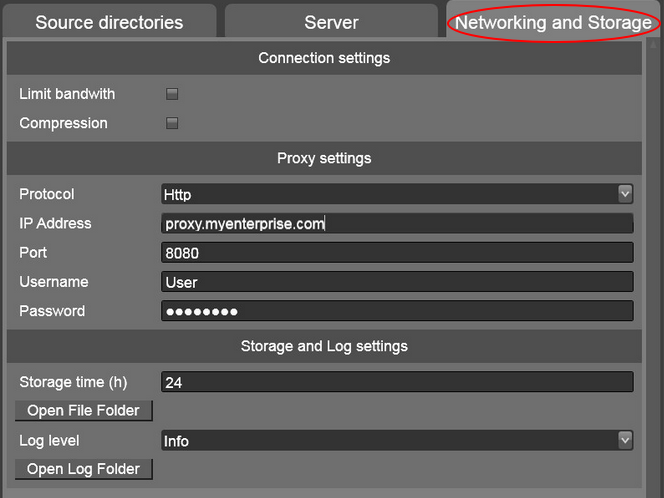The image size is (664, 498).
Task: Open the Protocol dropdown showing Http
Action: click(x=397, y=194)
